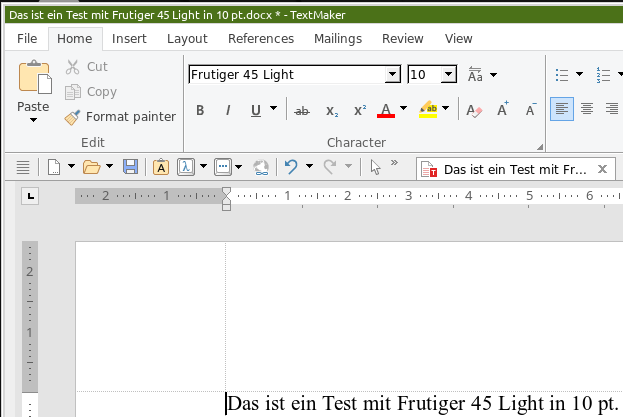
Task: Apply yellow text highlight color
Action: [428, 109]
